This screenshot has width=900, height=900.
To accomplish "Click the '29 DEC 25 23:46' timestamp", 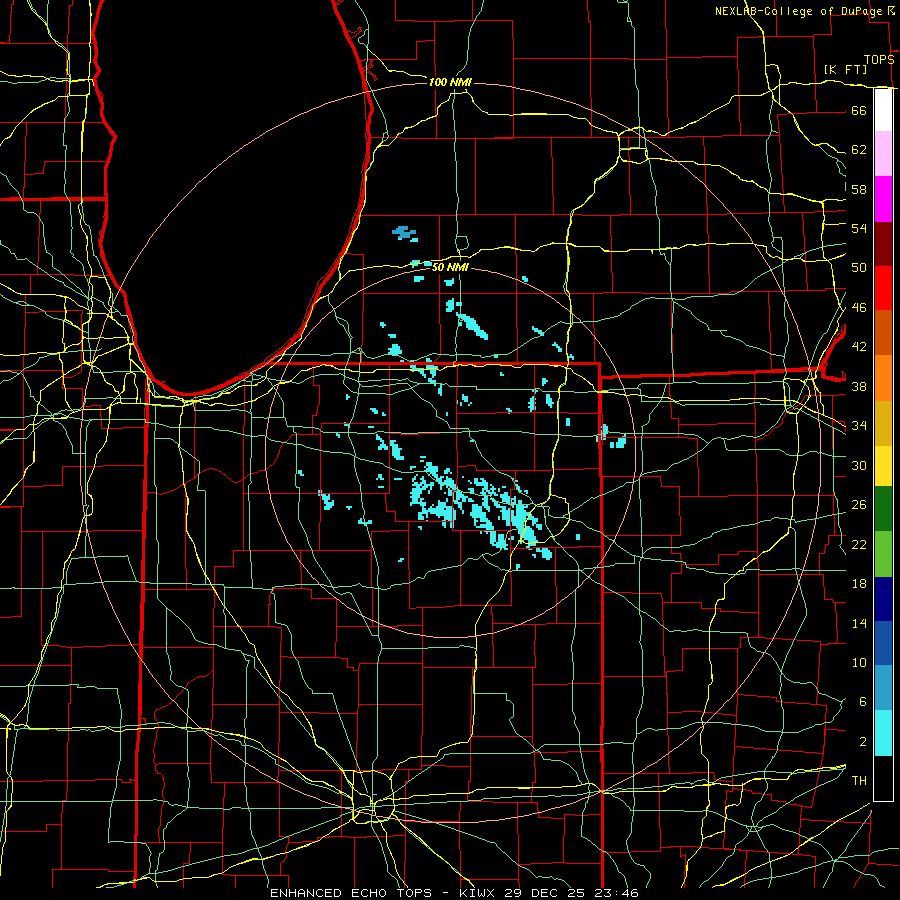I will coord(572,893).
